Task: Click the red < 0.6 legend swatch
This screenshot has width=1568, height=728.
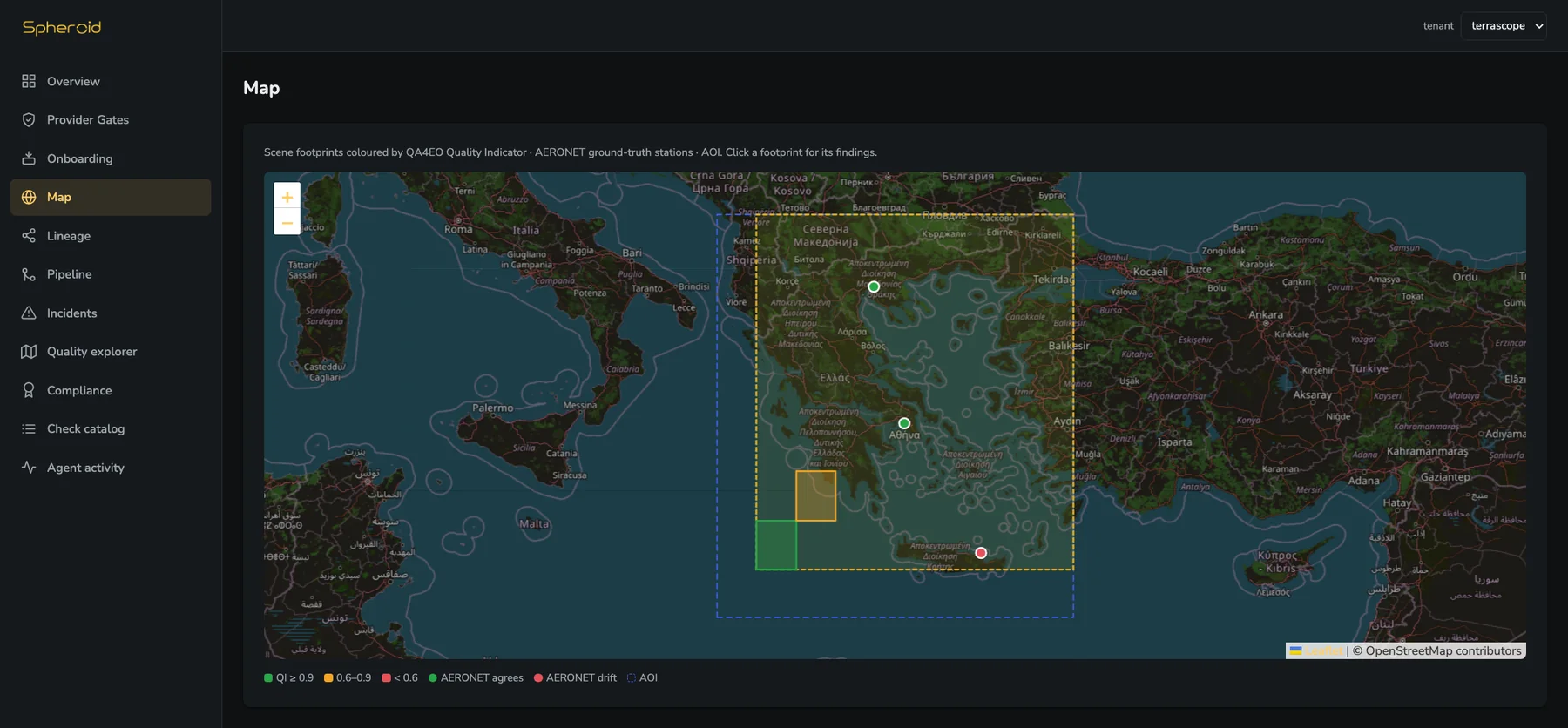Action: [x=386, y=677]
